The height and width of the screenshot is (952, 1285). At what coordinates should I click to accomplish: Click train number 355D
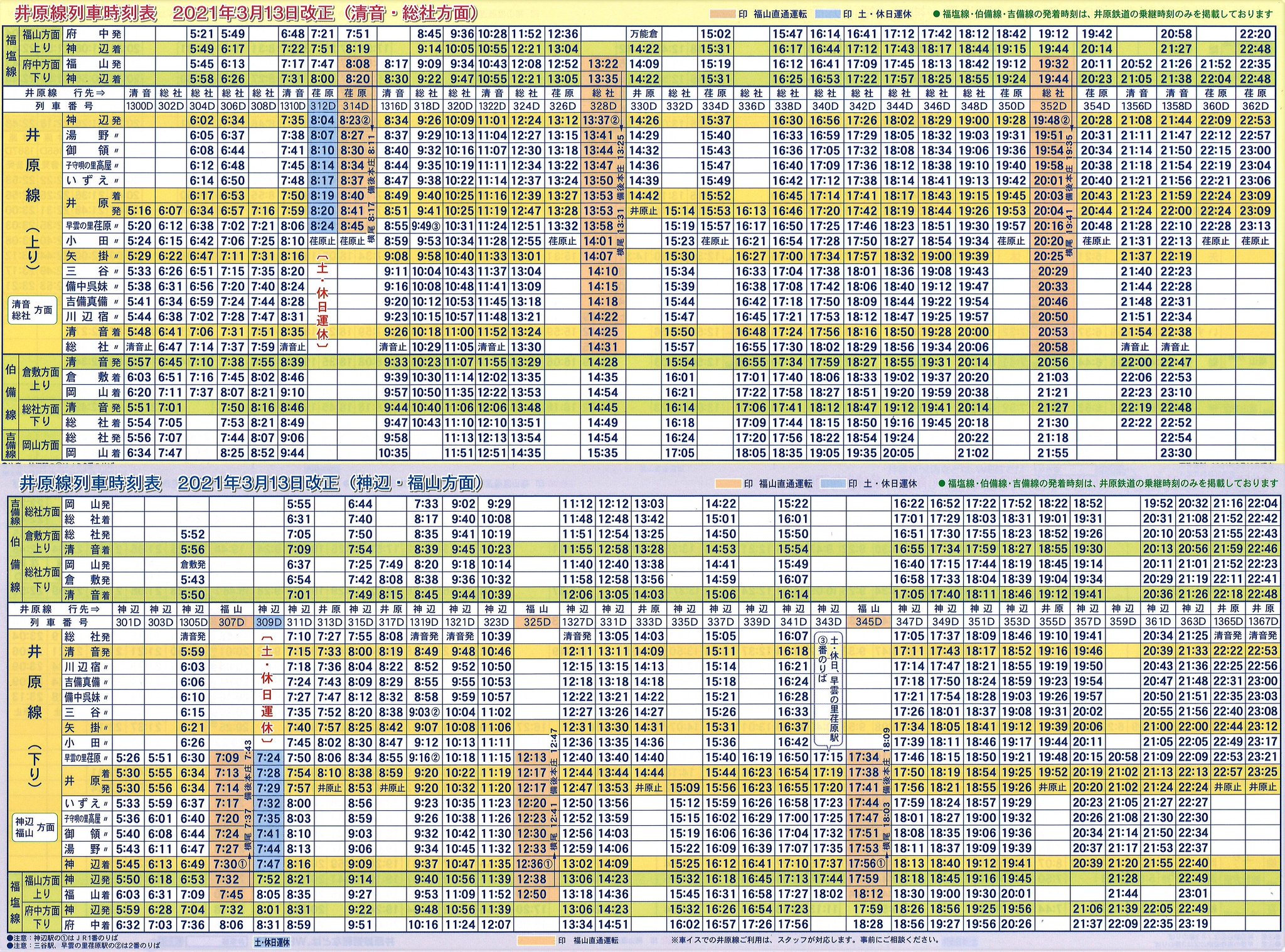click(x=1052, y=622)
